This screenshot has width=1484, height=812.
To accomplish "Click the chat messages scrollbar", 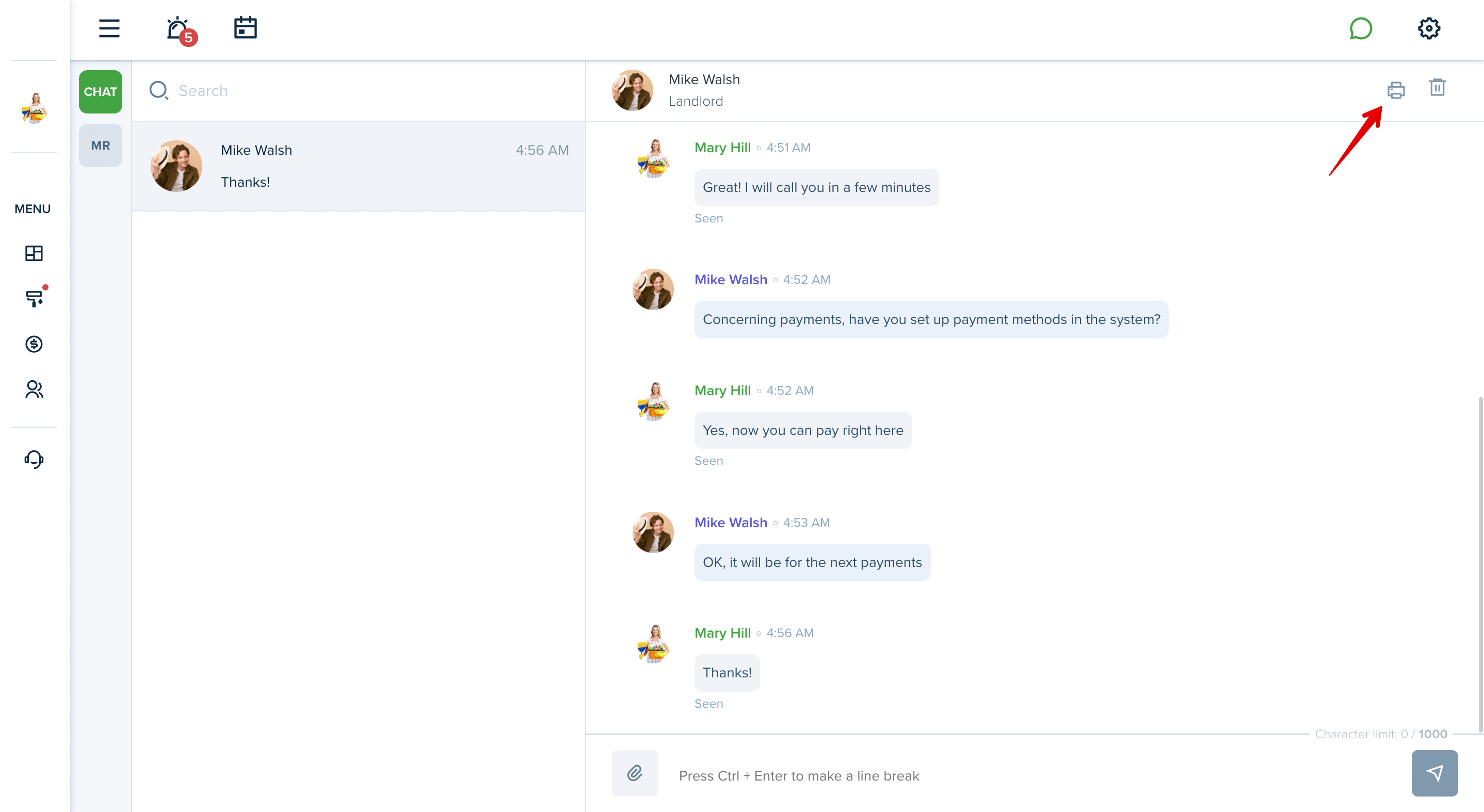I will tap(1479, 564).
